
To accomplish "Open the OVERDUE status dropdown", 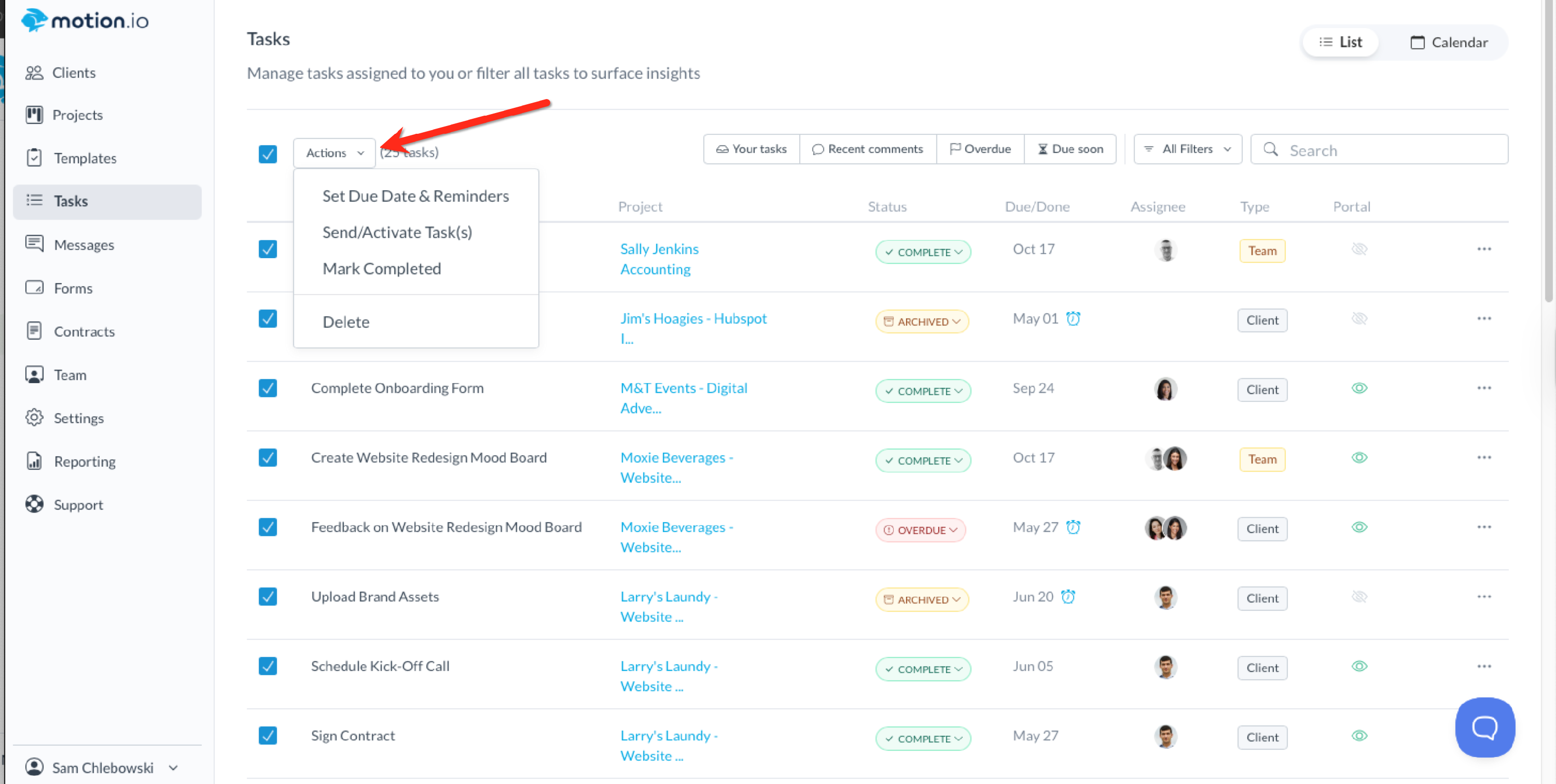I will [x=921, y=530].
